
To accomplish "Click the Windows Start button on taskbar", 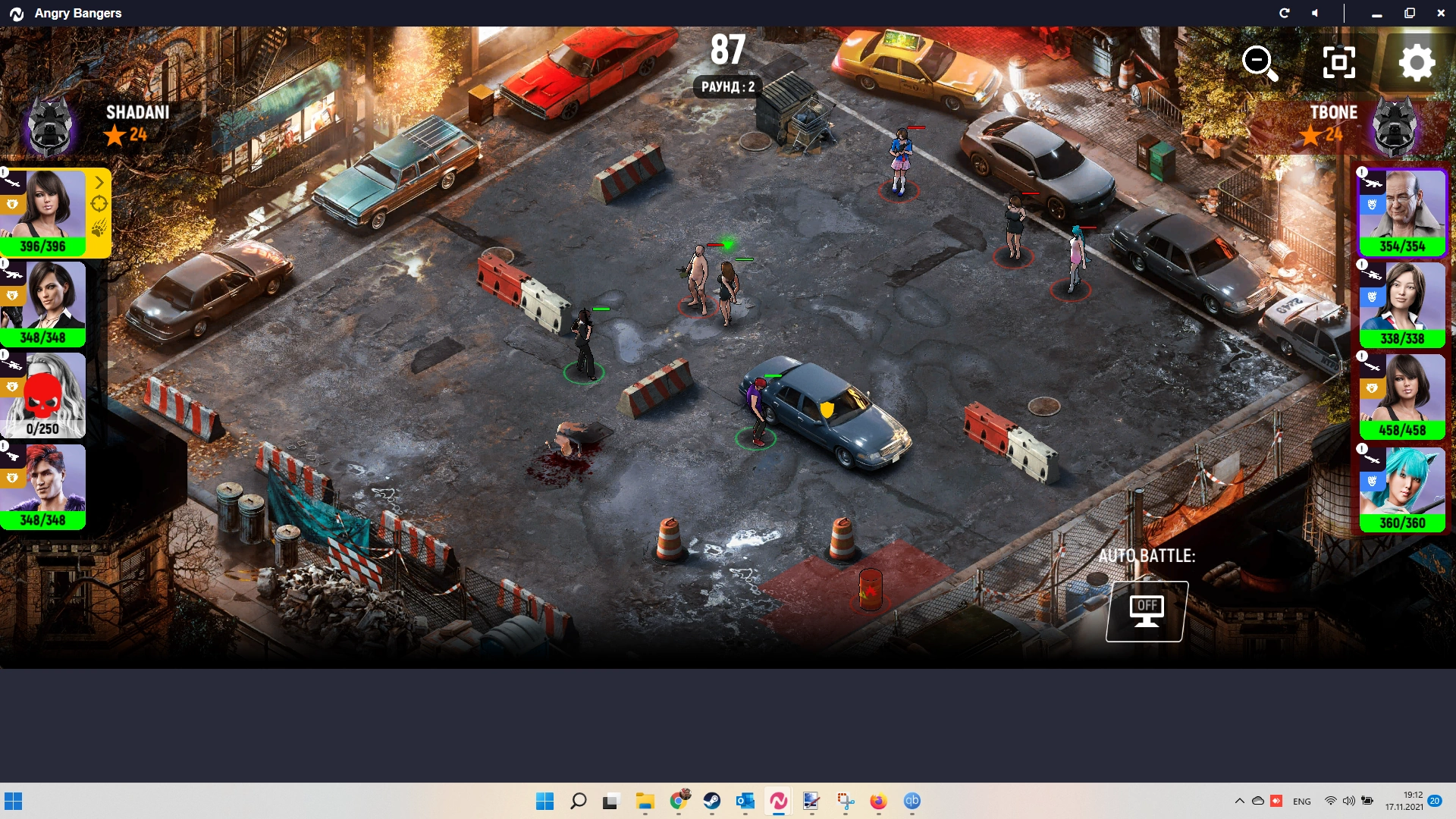I will tap(544, 801).
